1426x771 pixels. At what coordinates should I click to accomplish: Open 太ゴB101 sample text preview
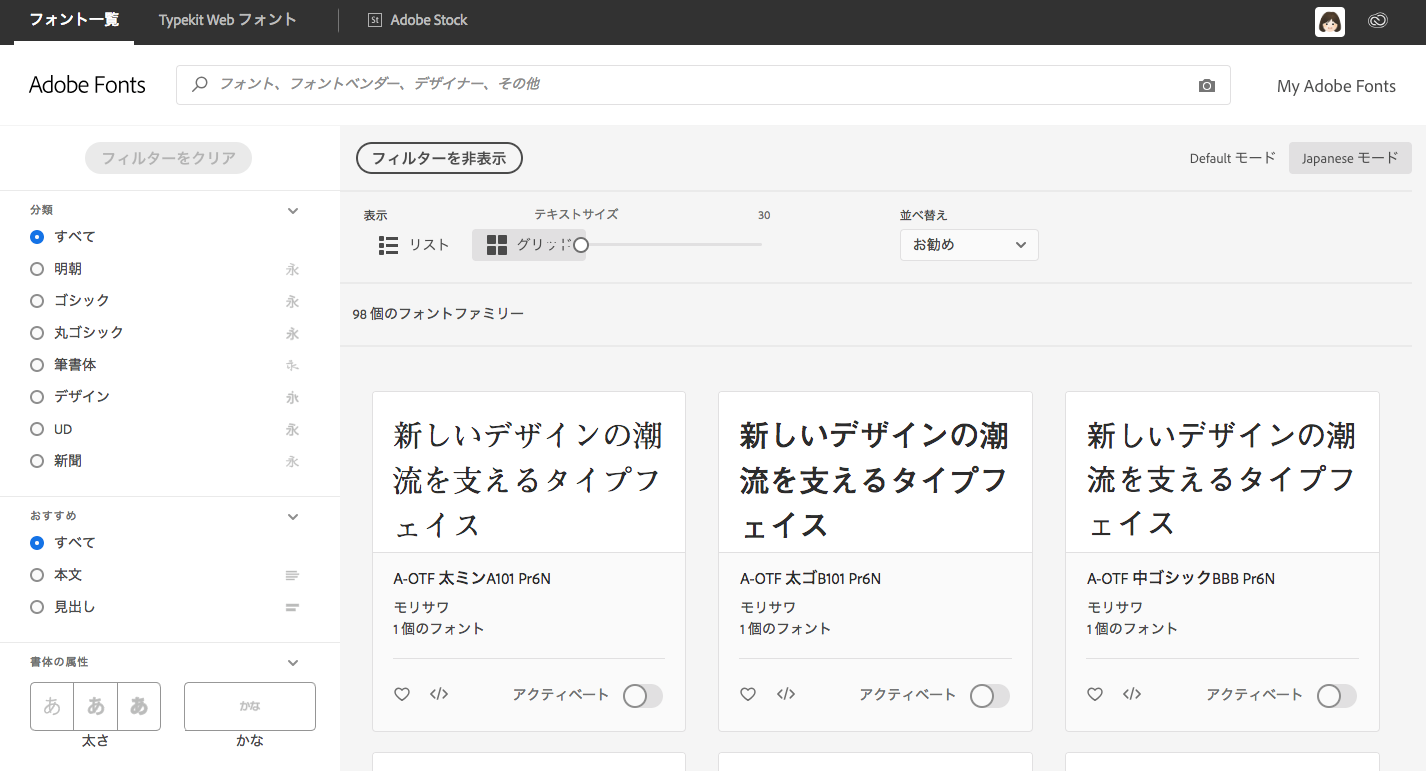pyautogui.click(x=875, y=480)
